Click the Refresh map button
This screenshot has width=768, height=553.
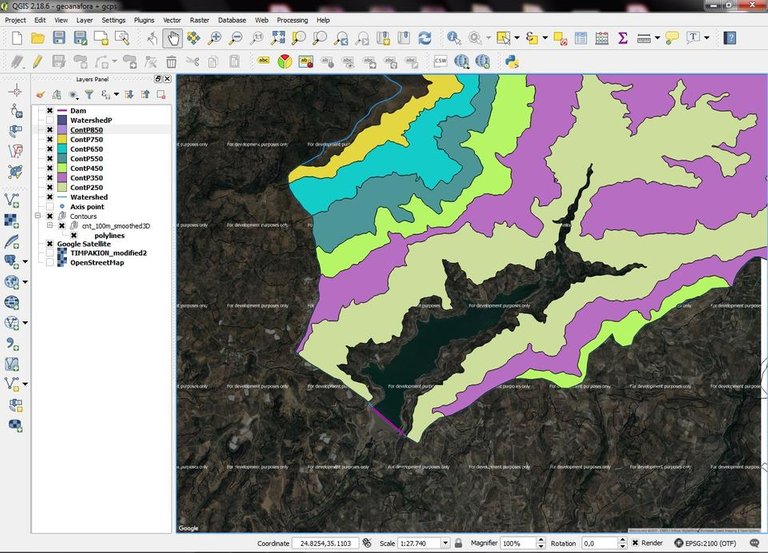pyautogui.click(x=425, y=38)
